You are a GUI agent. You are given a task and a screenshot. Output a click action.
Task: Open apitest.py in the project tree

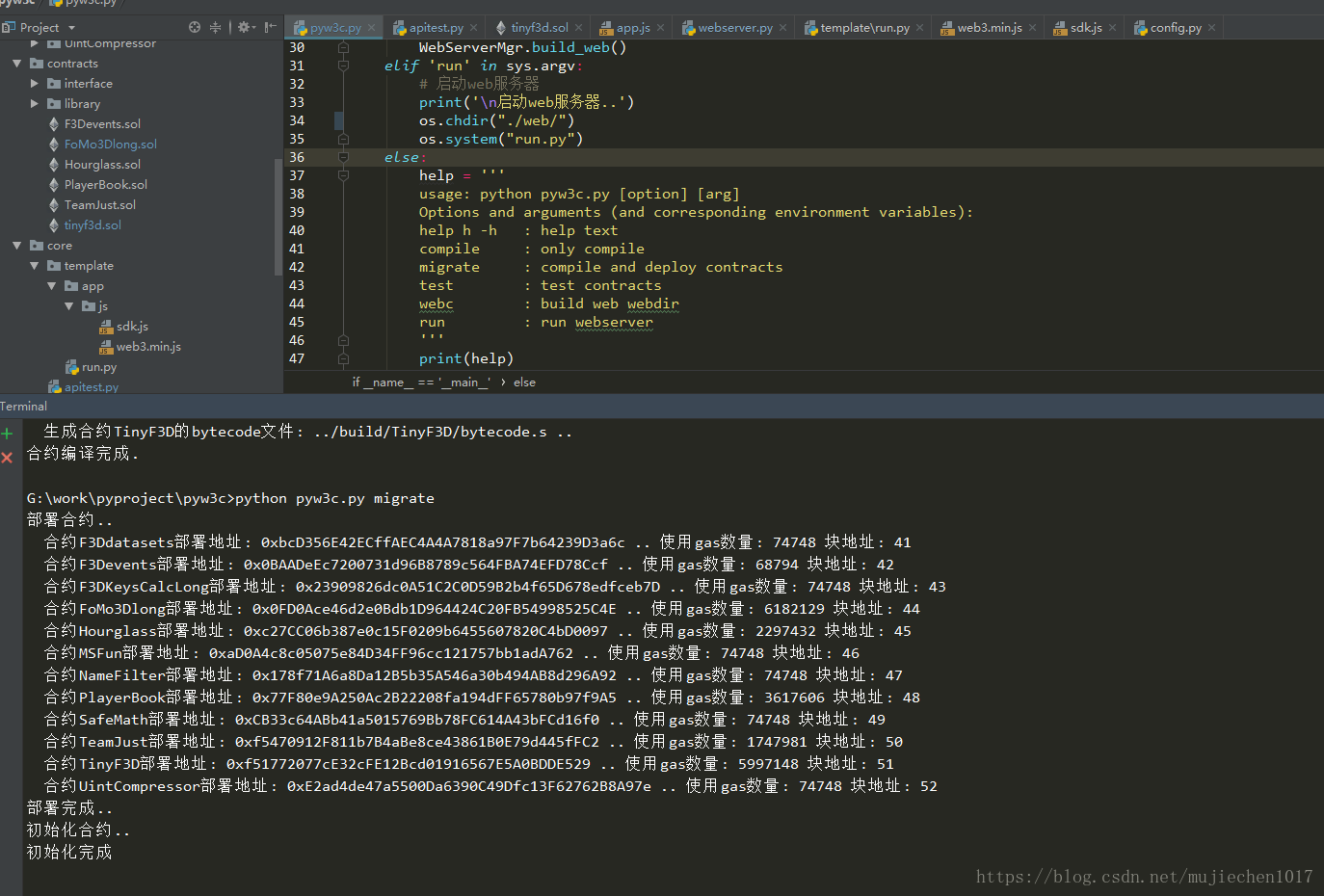pos(92,387)
